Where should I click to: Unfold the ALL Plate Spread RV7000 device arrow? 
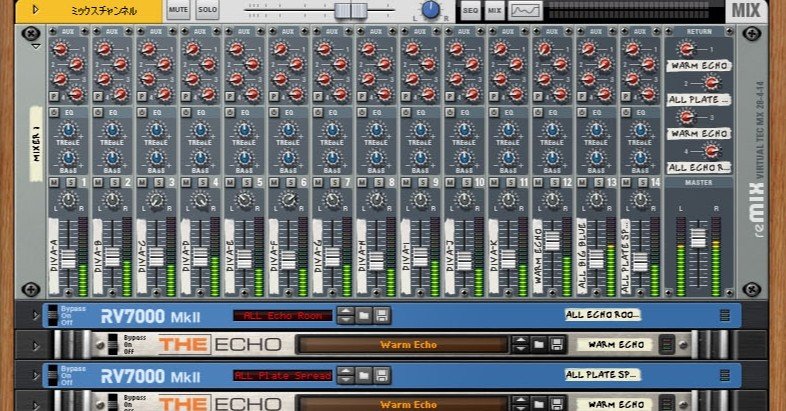36,375
